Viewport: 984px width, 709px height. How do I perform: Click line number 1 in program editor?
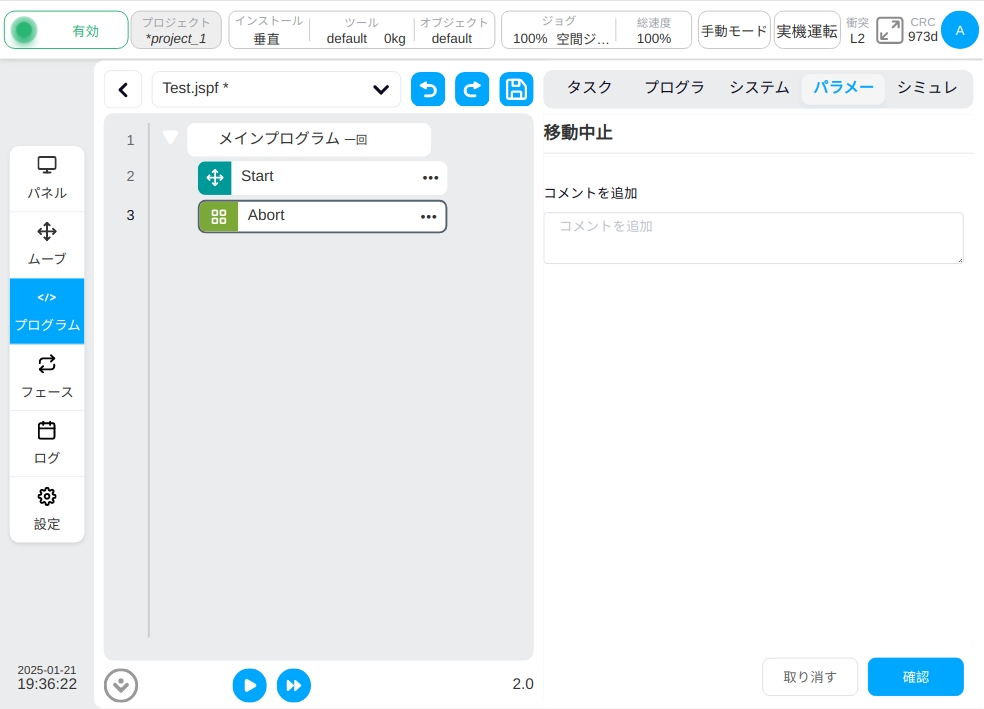pos(131,140)
